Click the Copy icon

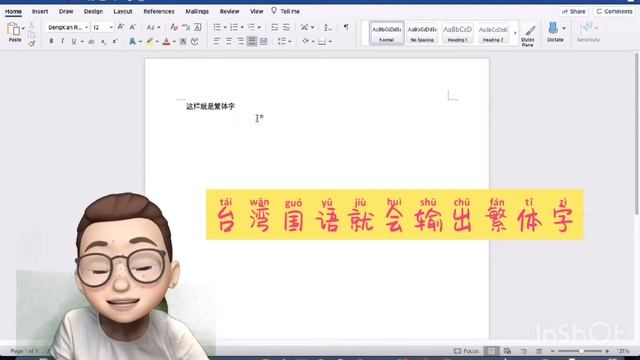31,34
